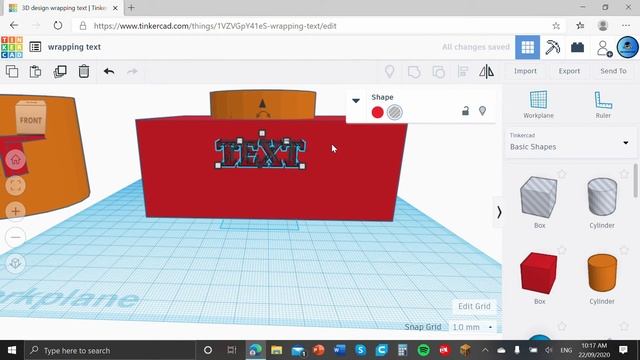The image size is (640, 360).
Task: Select the Workplane tool
Action: tap(538, 105)
